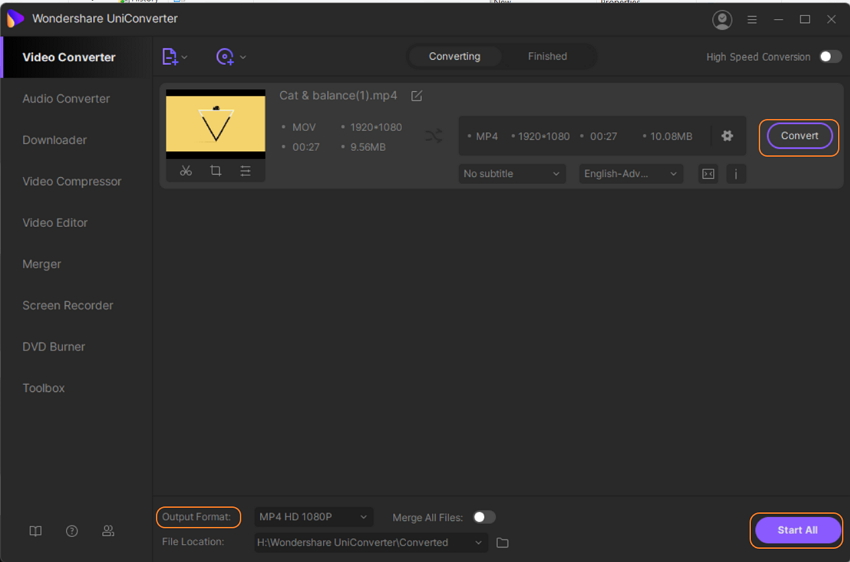Go to Merger section
Image resolution: width=850 pixels, height=562 pixels.
click(42, 264)
